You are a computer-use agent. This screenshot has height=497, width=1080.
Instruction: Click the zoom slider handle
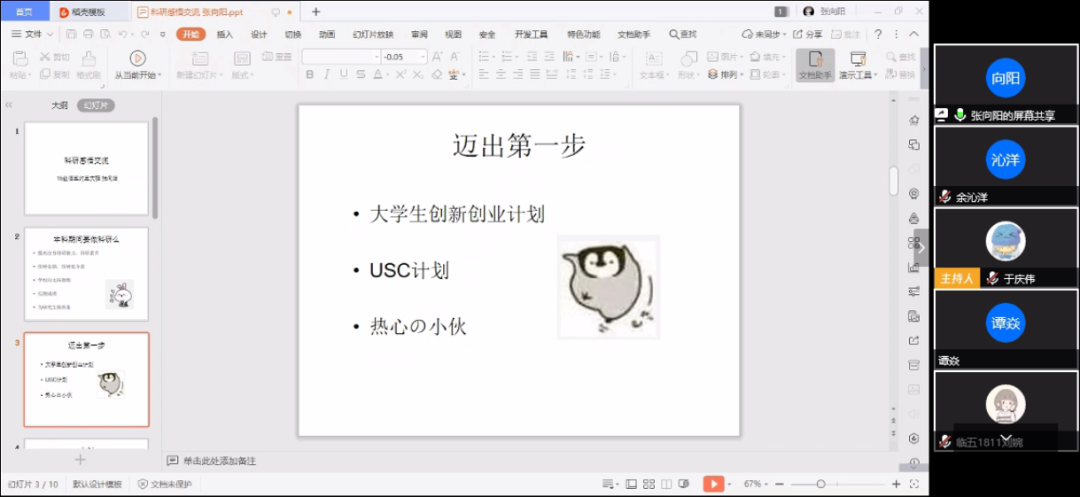(x=820, y=484)
